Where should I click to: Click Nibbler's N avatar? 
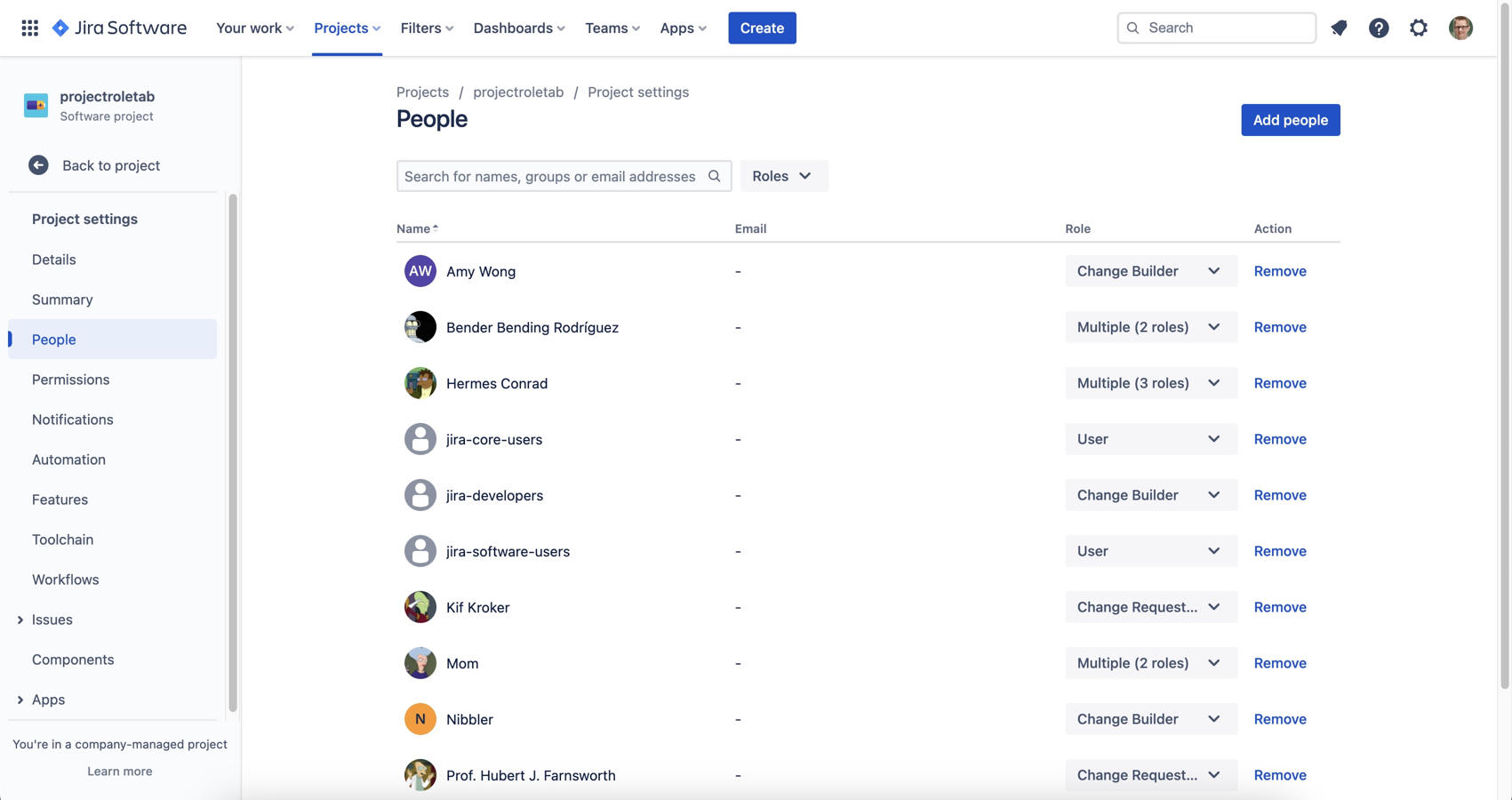click(x=420, y=719)
